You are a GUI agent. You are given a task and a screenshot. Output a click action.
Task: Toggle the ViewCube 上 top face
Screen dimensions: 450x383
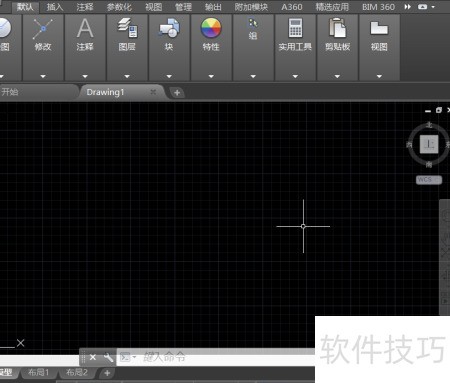pyautogui.click(x=429, y=144)
